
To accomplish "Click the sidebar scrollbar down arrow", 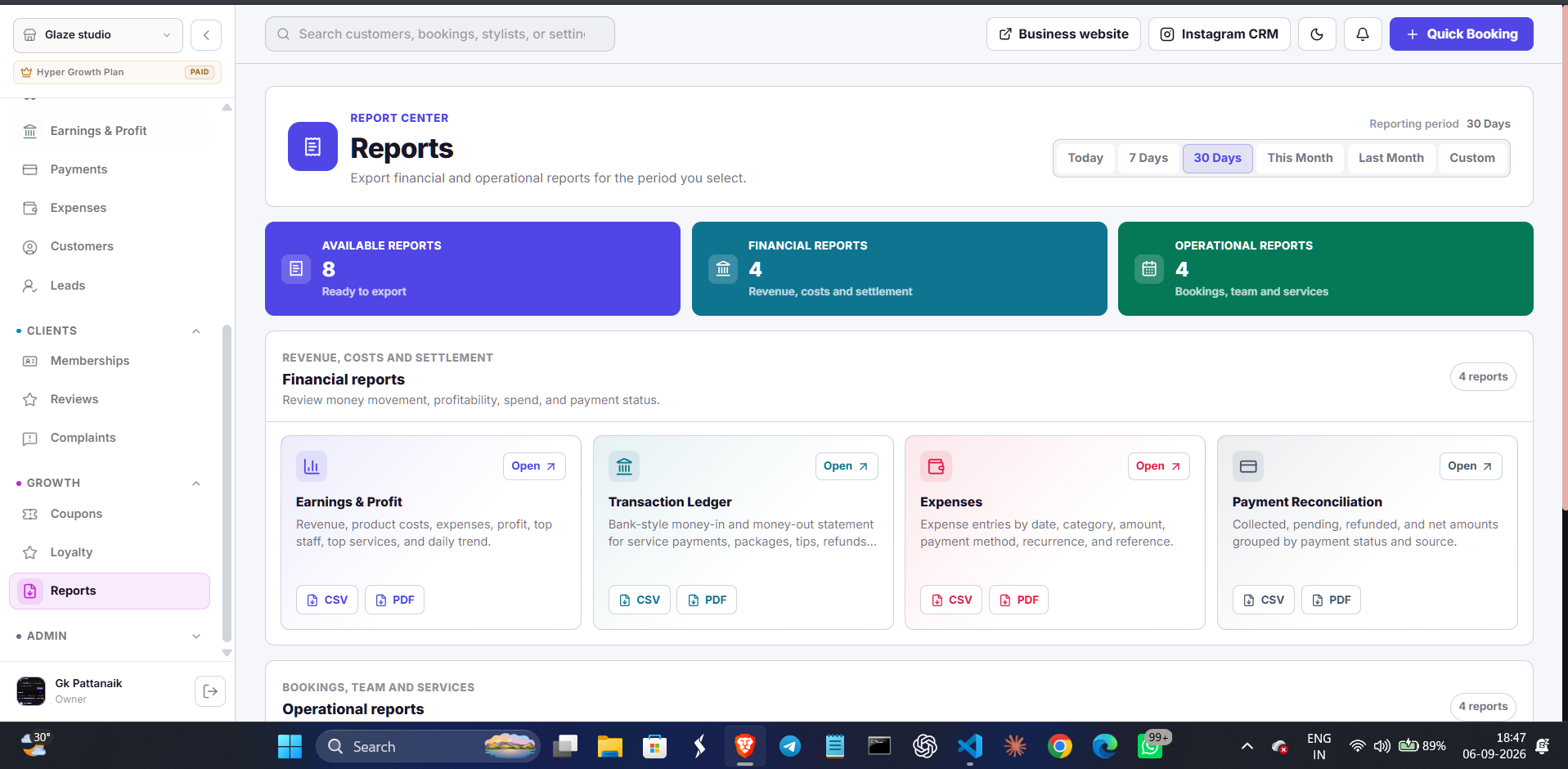I will [x=227, y=653].
